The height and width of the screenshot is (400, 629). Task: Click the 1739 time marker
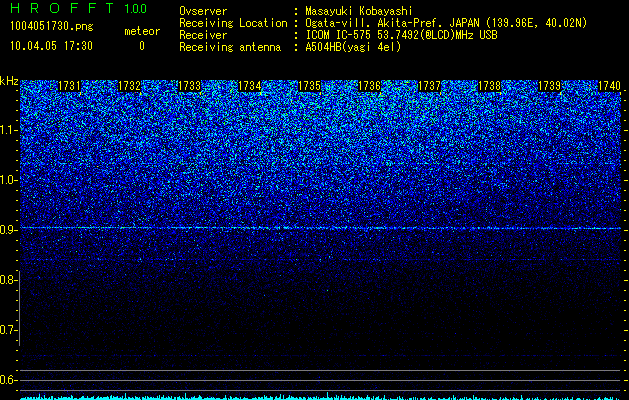549,86
